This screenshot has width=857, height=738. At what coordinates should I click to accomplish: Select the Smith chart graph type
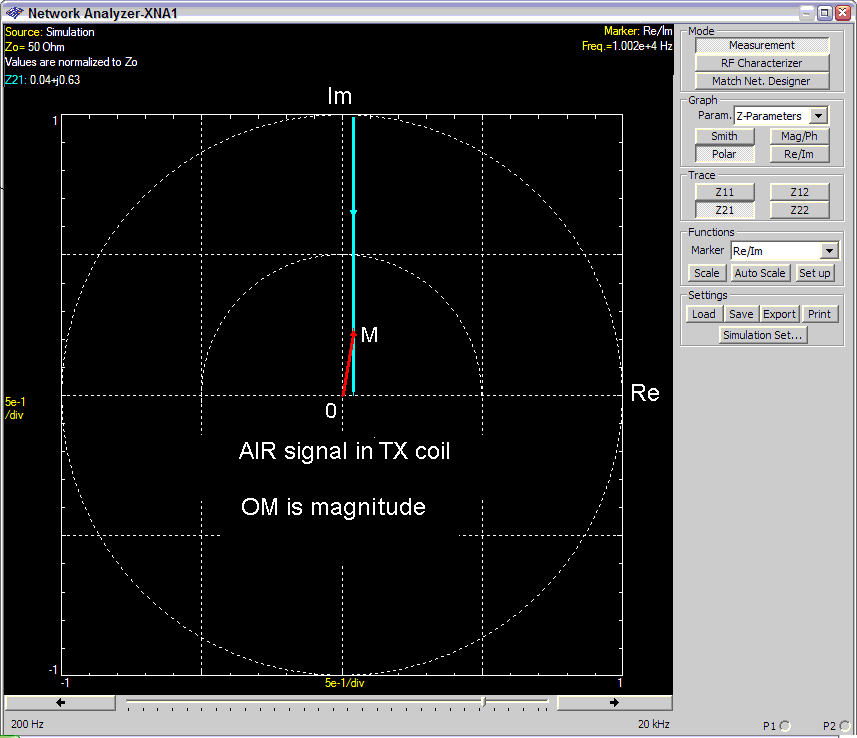(x=725, y=136)
